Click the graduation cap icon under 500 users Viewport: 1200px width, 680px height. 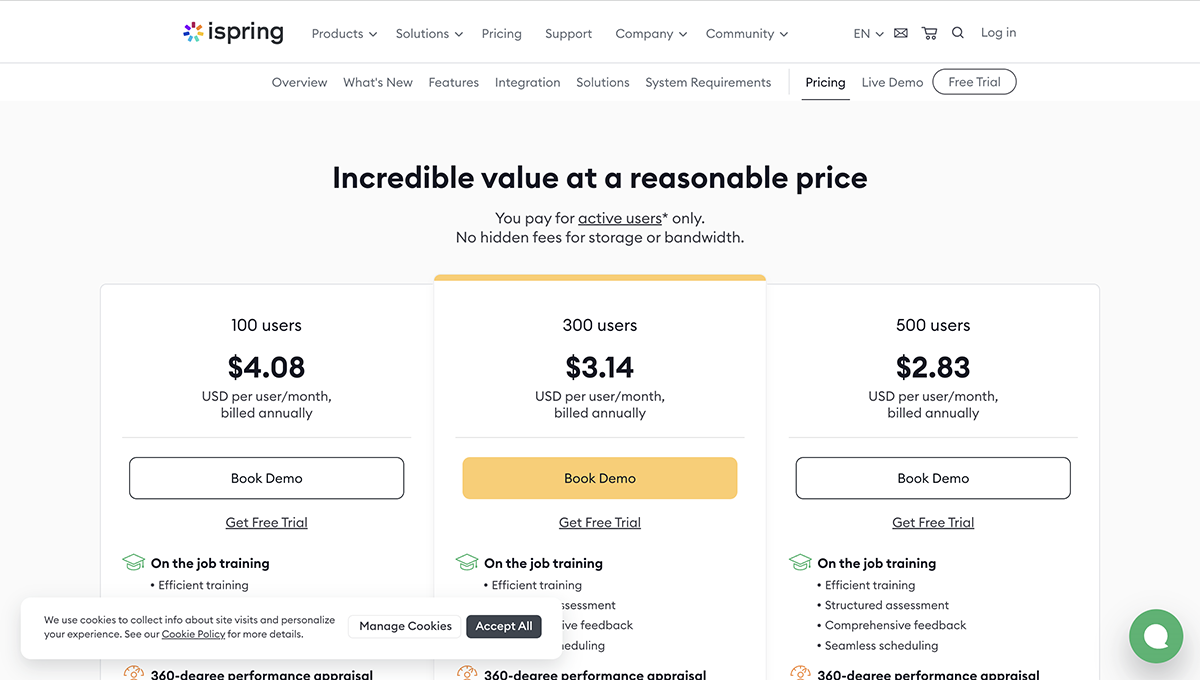click(x=800, y=562)
